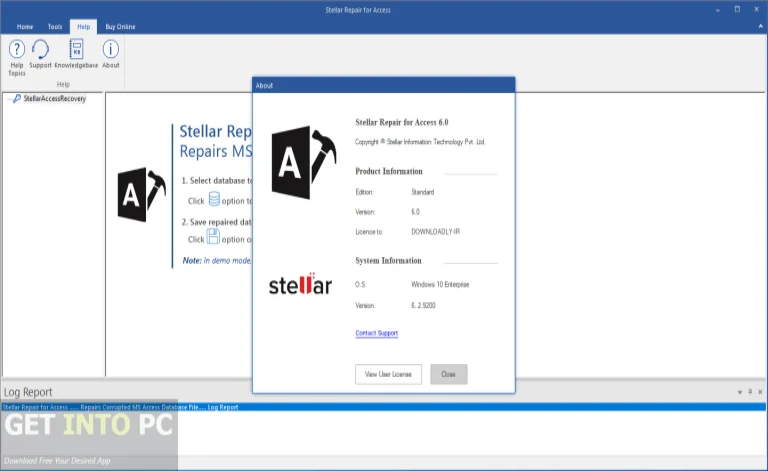Viewport: 768px width, 471px height.
Task: Click the 'Log Report' panel title
Action: tap(28, 392)
